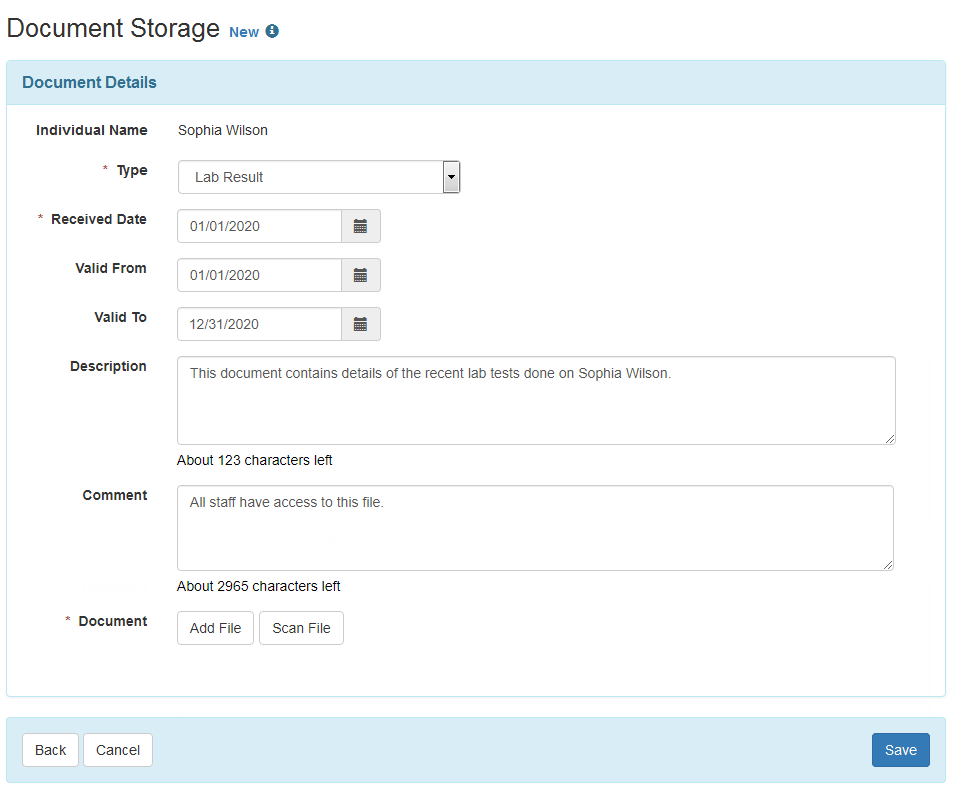The width and height of the screenshot is (956, 790).
Task: Click the info icon beside the New label
Action: (x=271, y=31)
